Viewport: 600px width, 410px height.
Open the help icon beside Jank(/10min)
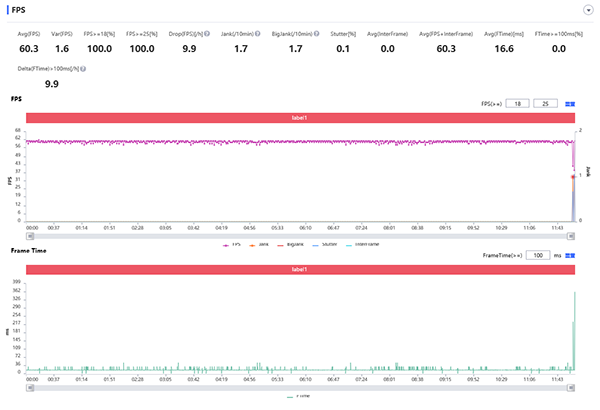tap(260, 33)
